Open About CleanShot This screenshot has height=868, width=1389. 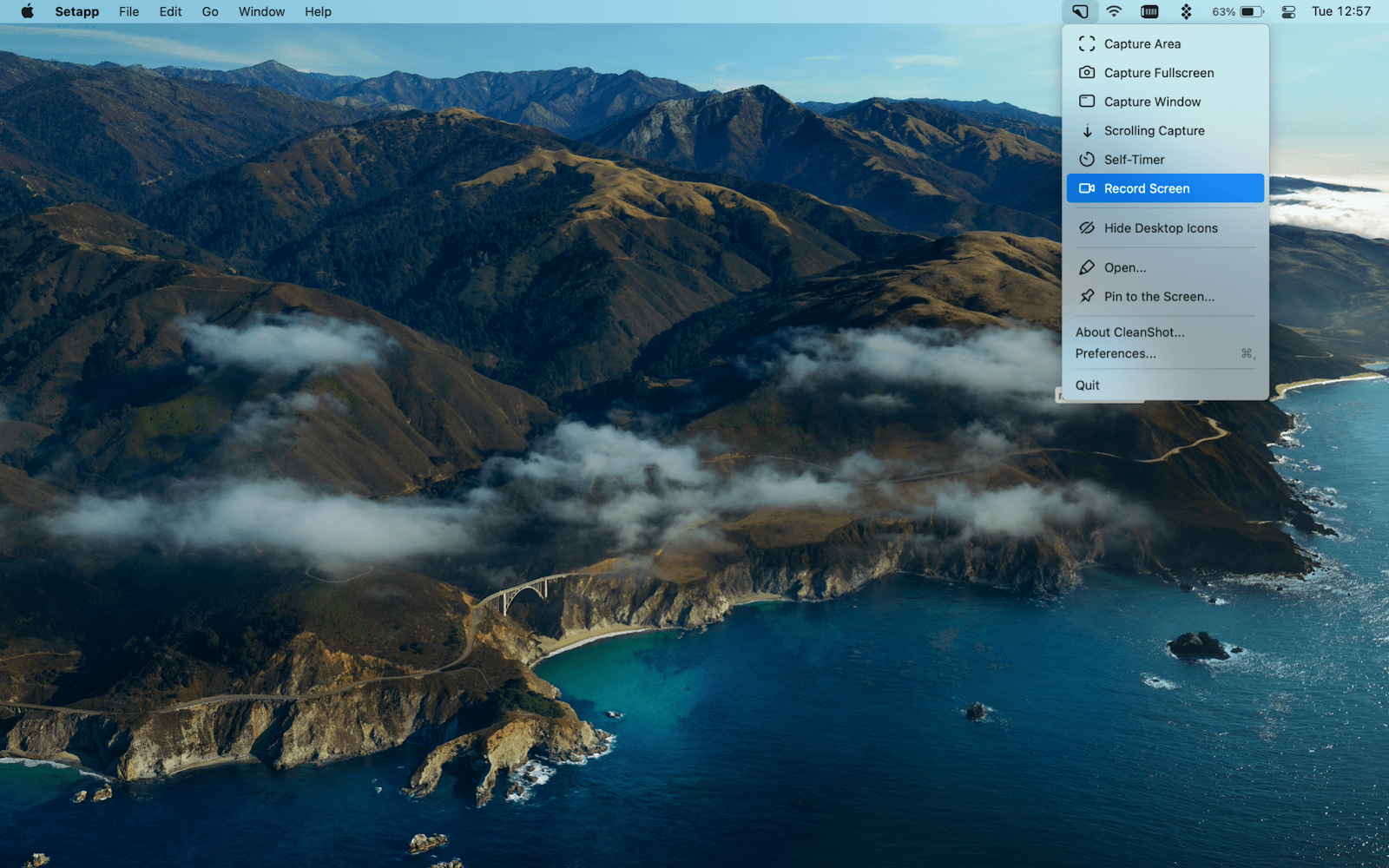click(x=1131, y=332)
